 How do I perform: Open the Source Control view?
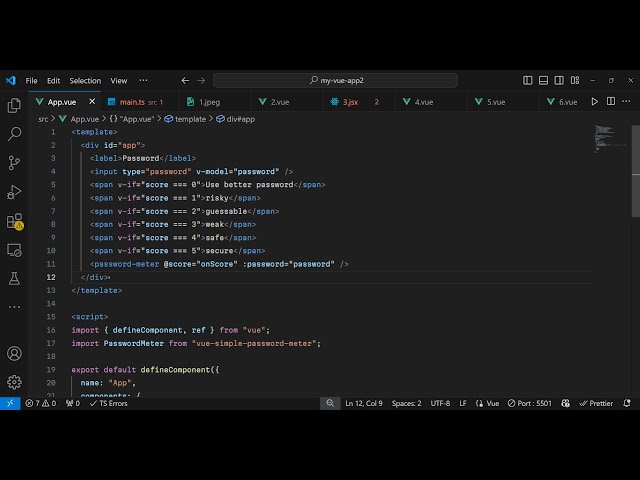(x=14, y=162)
